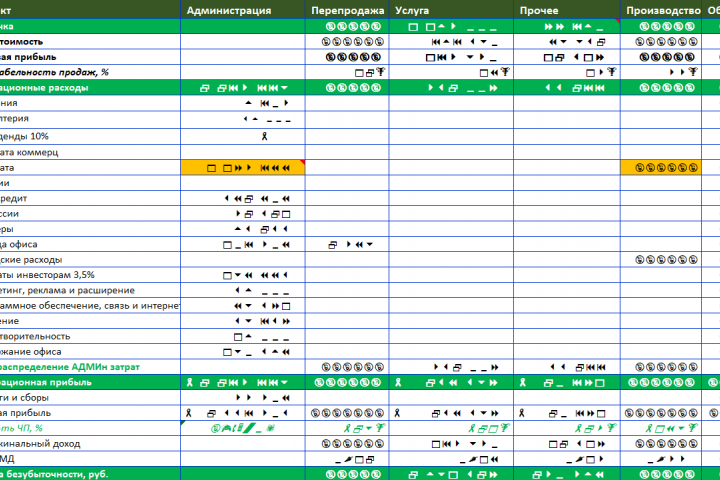Screen dimensions: 720x480
Task: Select the "ржание офиса" row label
Action: tap(30, 351)
